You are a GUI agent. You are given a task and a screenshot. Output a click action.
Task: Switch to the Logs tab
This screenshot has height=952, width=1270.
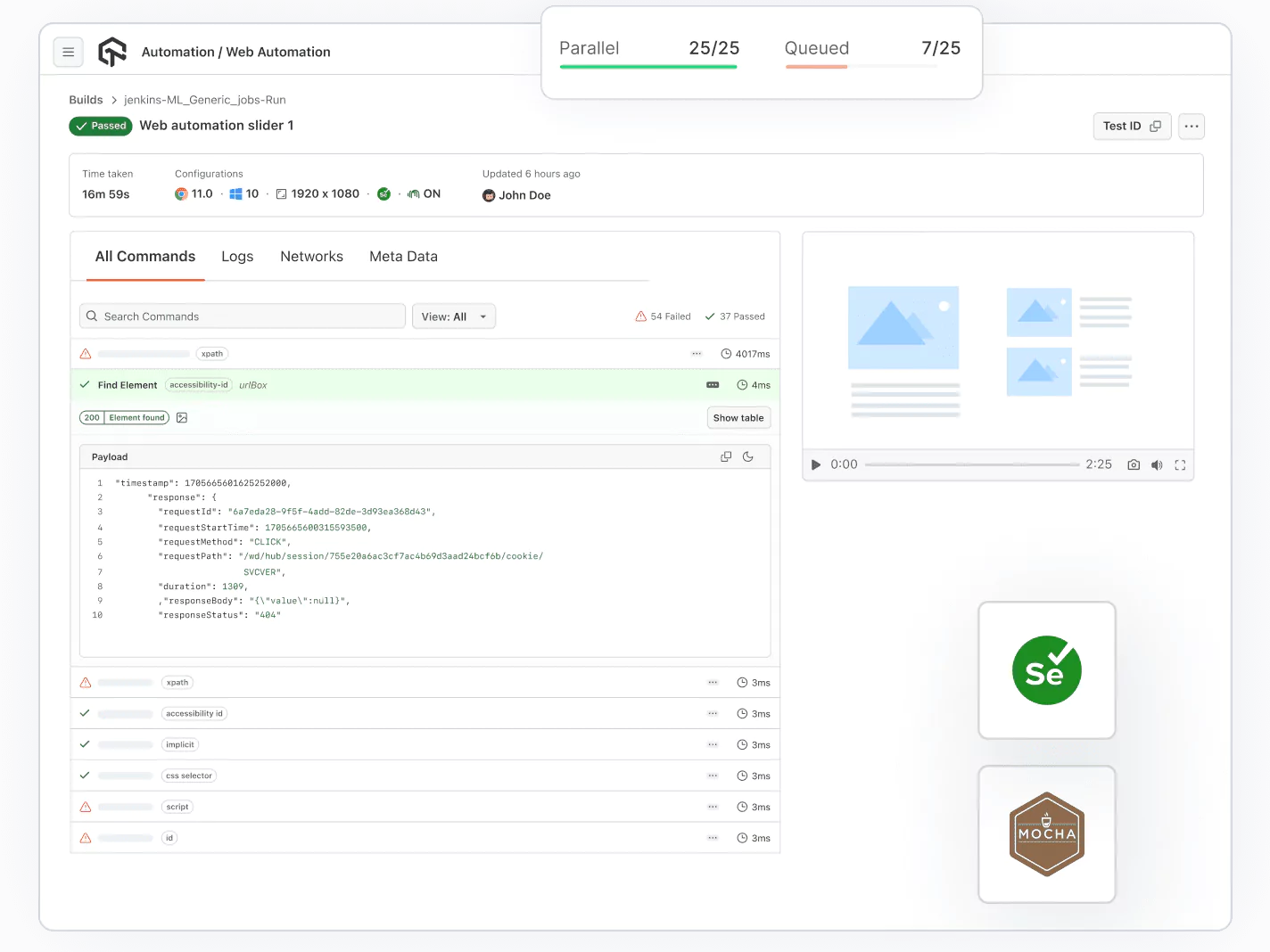click(237, 257)
